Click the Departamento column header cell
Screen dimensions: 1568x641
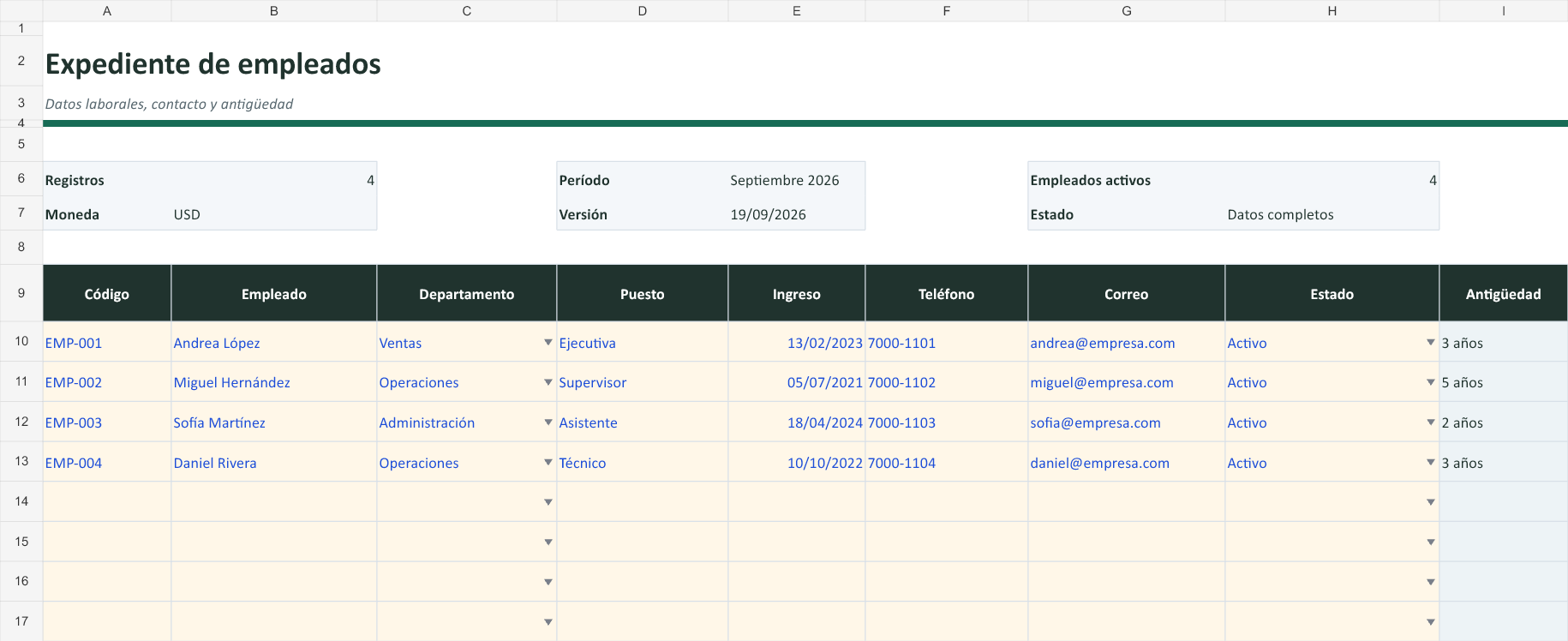[x=467, y=293]
